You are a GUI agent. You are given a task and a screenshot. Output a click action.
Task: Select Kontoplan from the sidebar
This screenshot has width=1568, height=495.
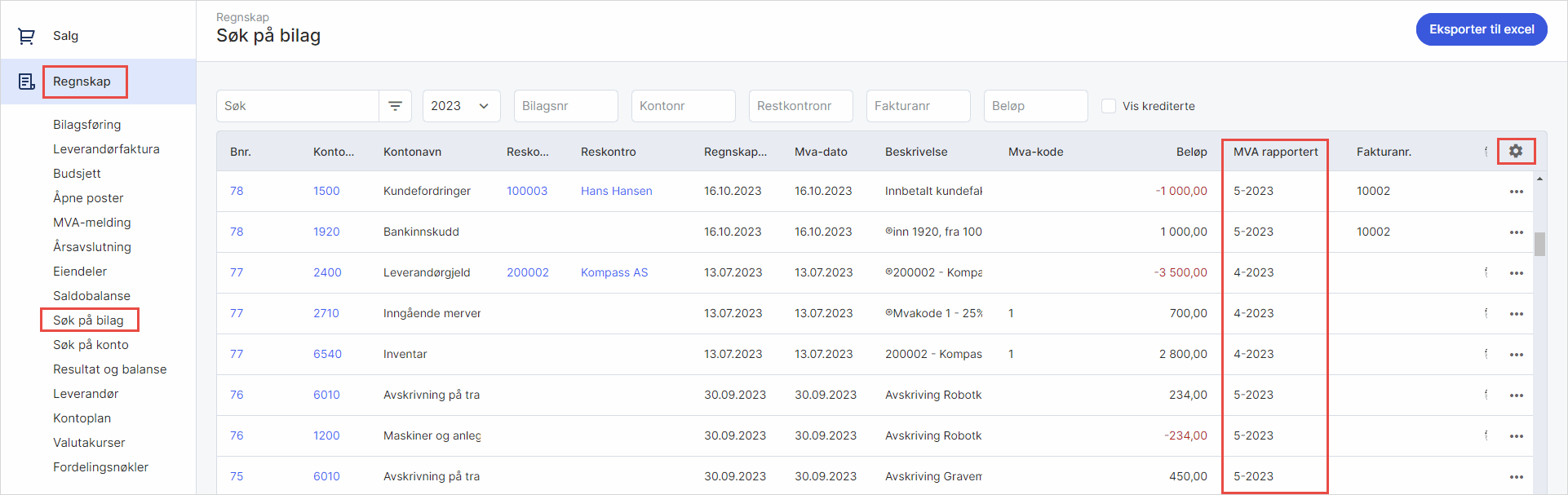(x=82, y=418)
